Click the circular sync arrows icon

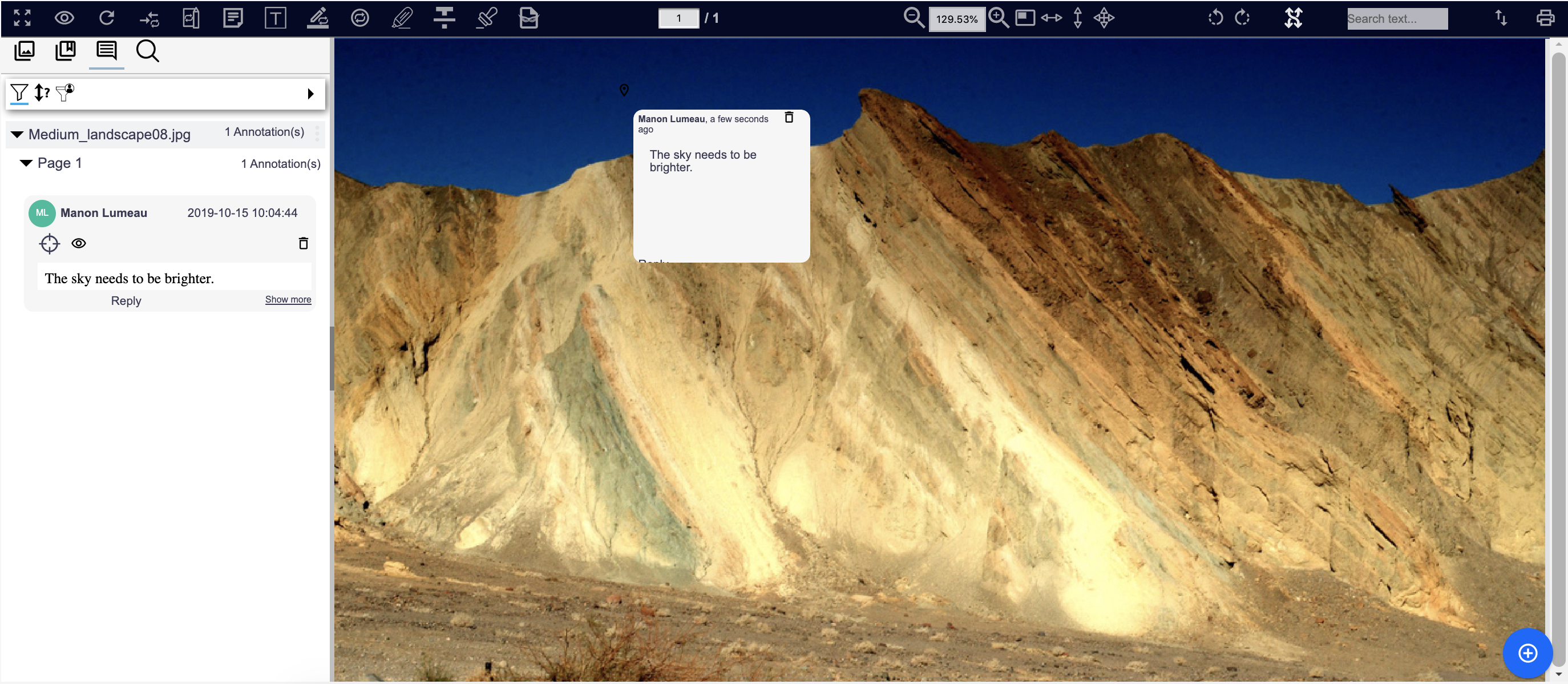359,18
